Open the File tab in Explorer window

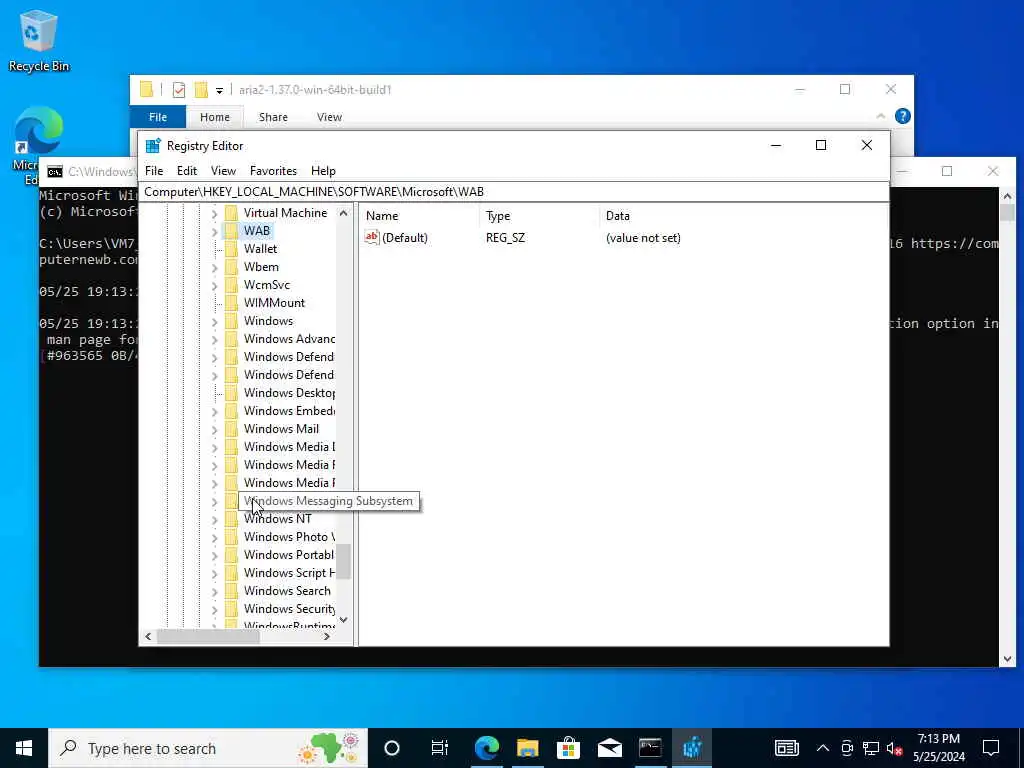pyautogui.click(x=158, y=117)
